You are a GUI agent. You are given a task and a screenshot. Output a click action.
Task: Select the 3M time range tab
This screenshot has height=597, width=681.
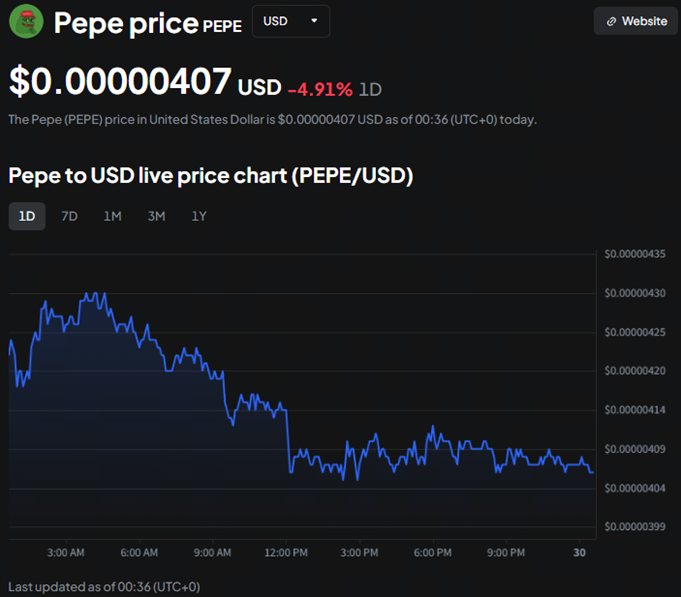pyautogui.click(x=156, y=216)
